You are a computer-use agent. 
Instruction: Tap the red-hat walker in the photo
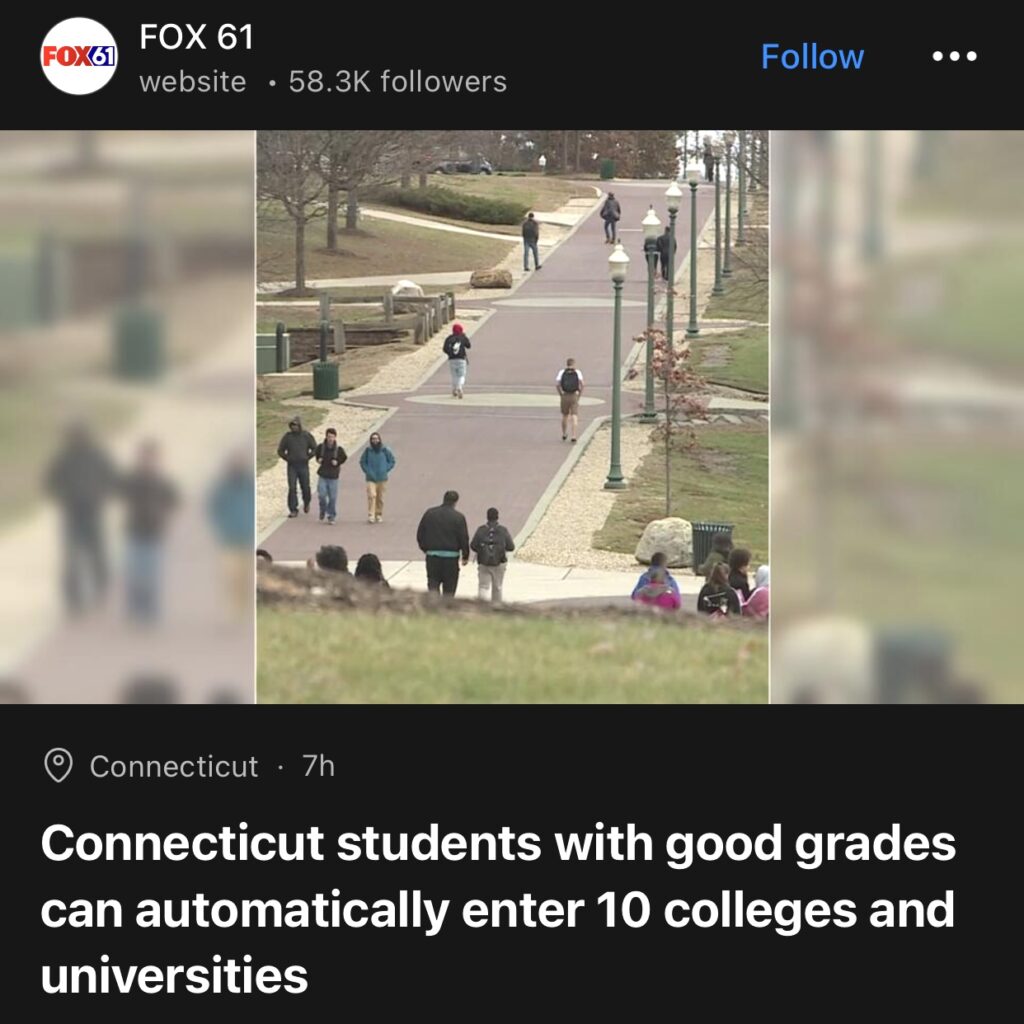456,360
